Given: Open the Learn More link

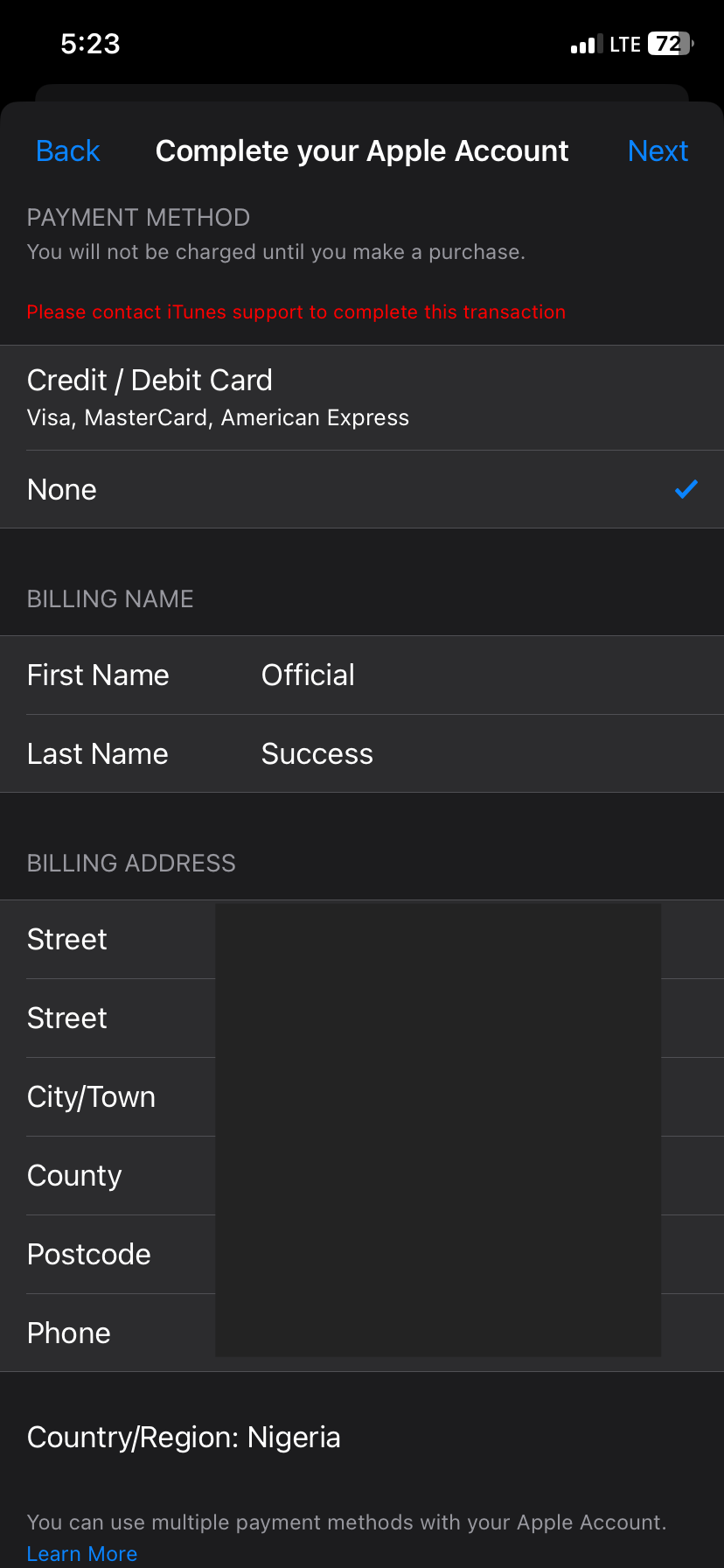Looking at the screenshot, I should pos(82,1554).
